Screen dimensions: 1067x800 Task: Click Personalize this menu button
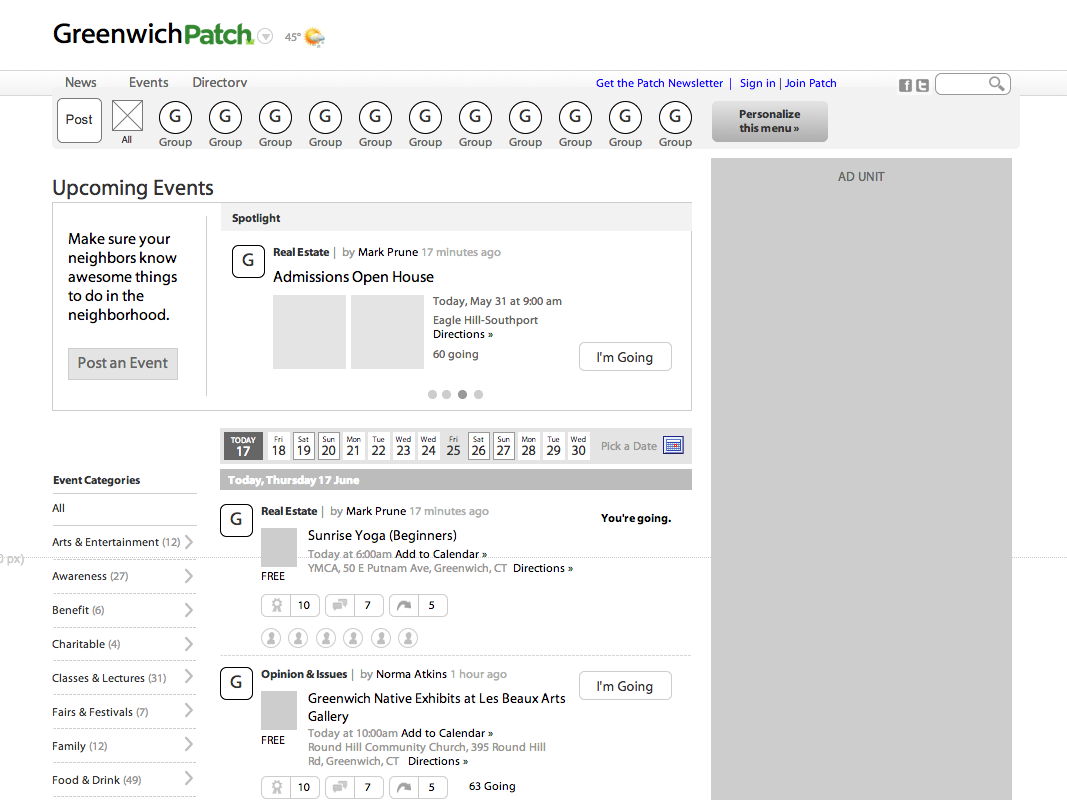[770, 121]
